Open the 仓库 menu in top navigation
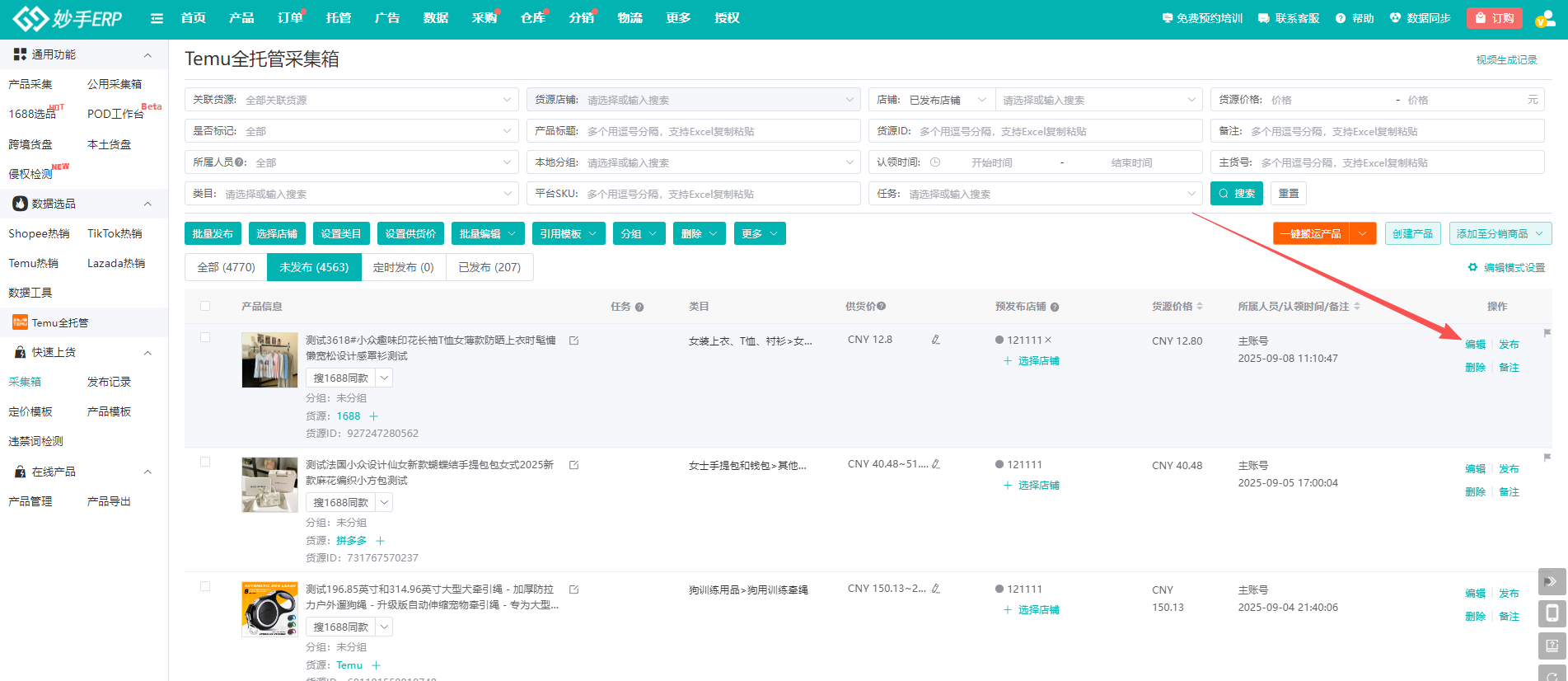1568x681 pixels. (x=532, y=18)
